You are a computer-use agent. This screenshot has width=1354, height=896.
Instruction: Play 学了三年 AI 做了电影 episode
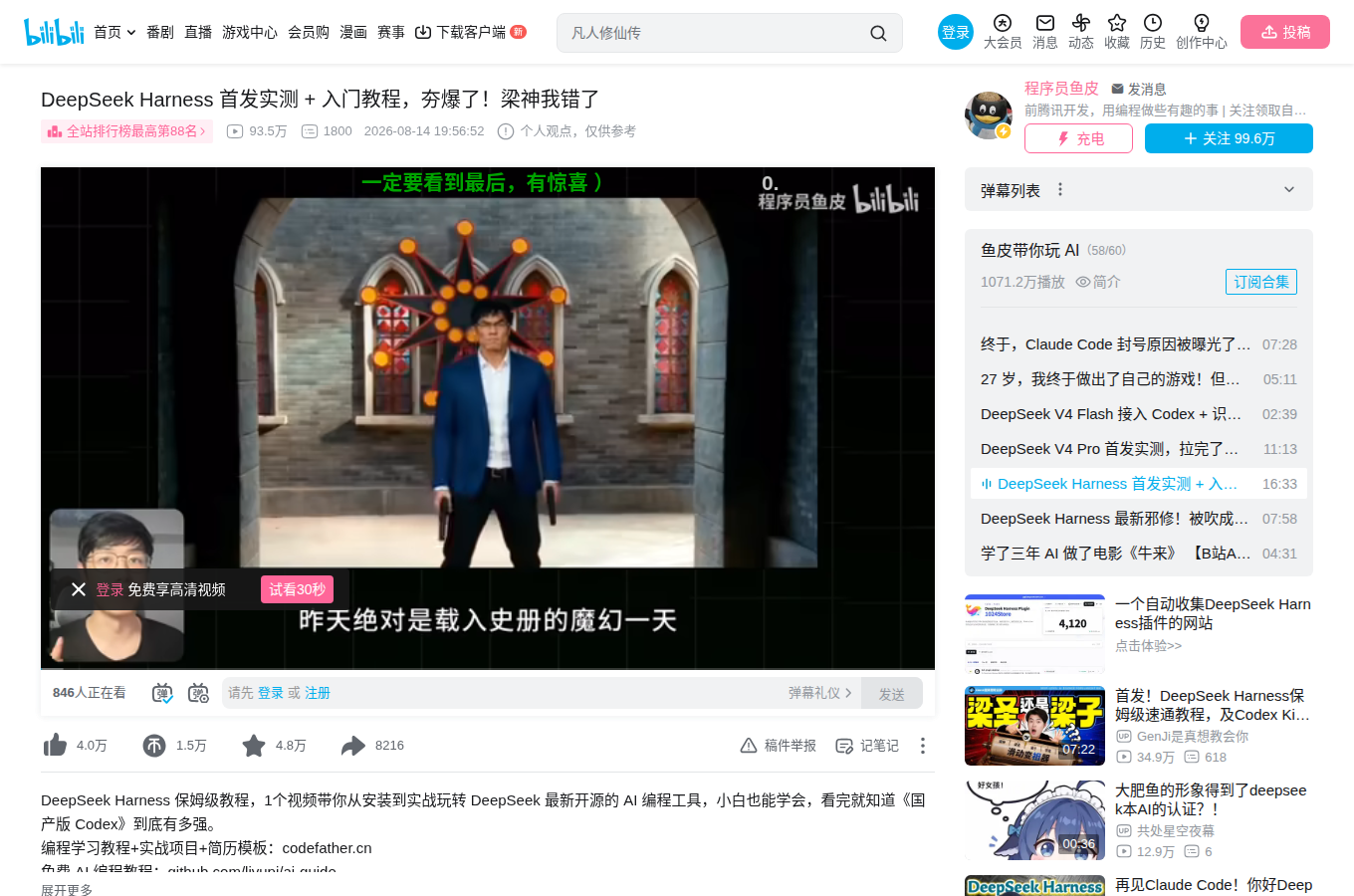click(1139, 554)
